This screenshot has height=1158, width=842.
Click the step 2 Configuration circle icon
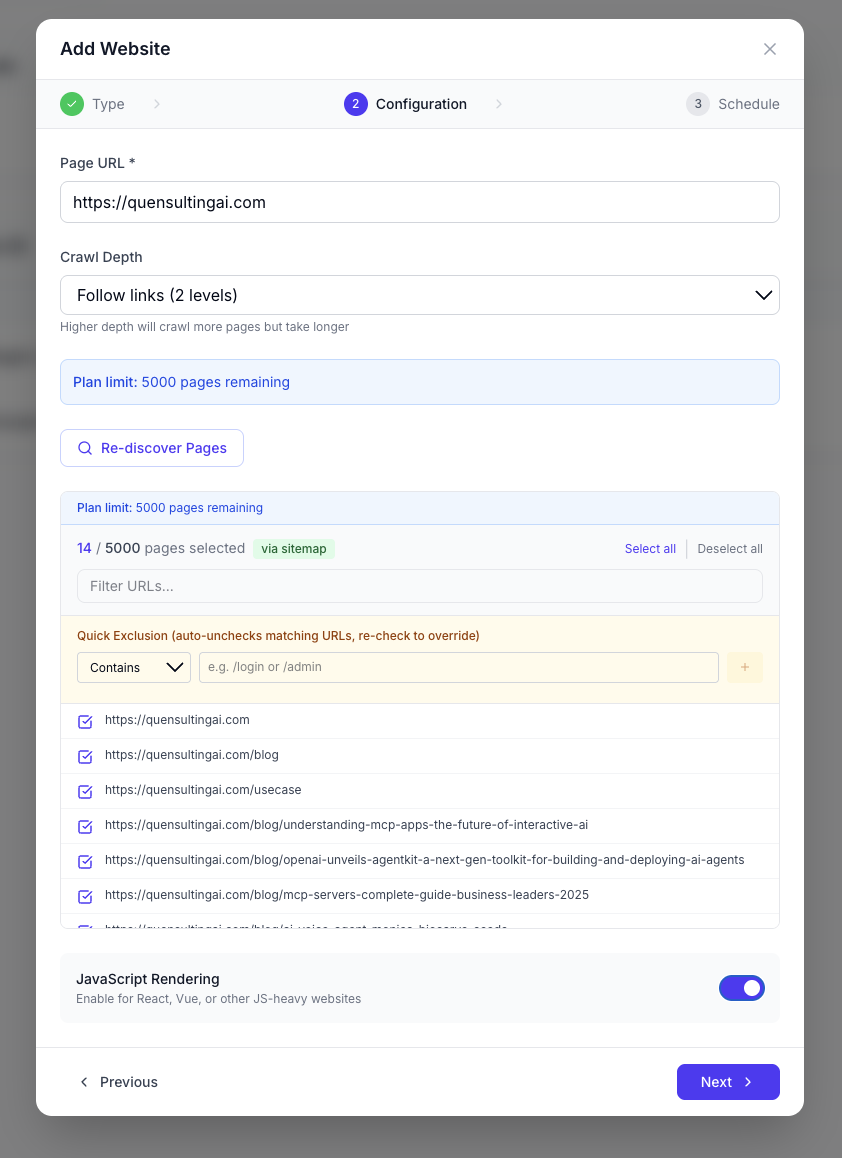356,103
